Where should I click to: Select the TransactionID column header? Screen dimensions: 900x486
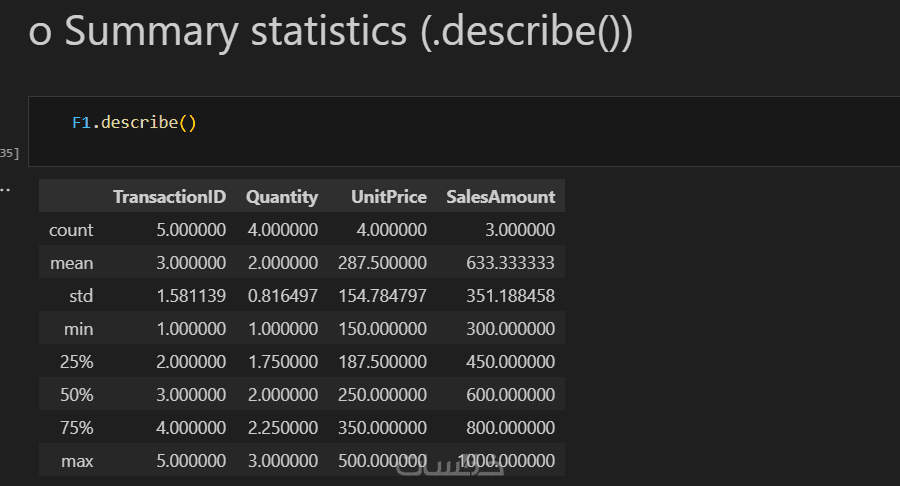tap(169, 197)
